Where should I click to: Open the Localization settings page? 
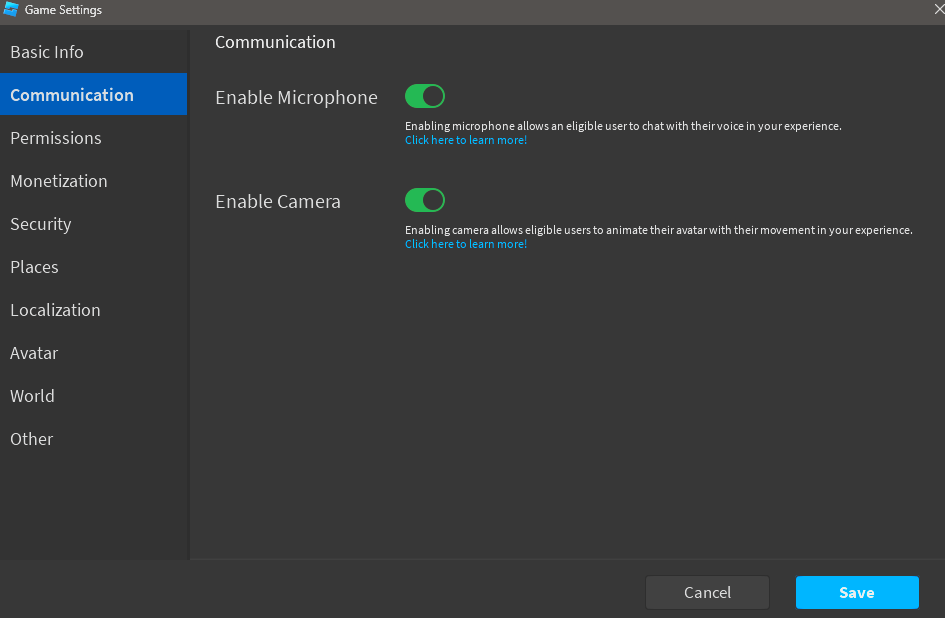coord(93,310)
